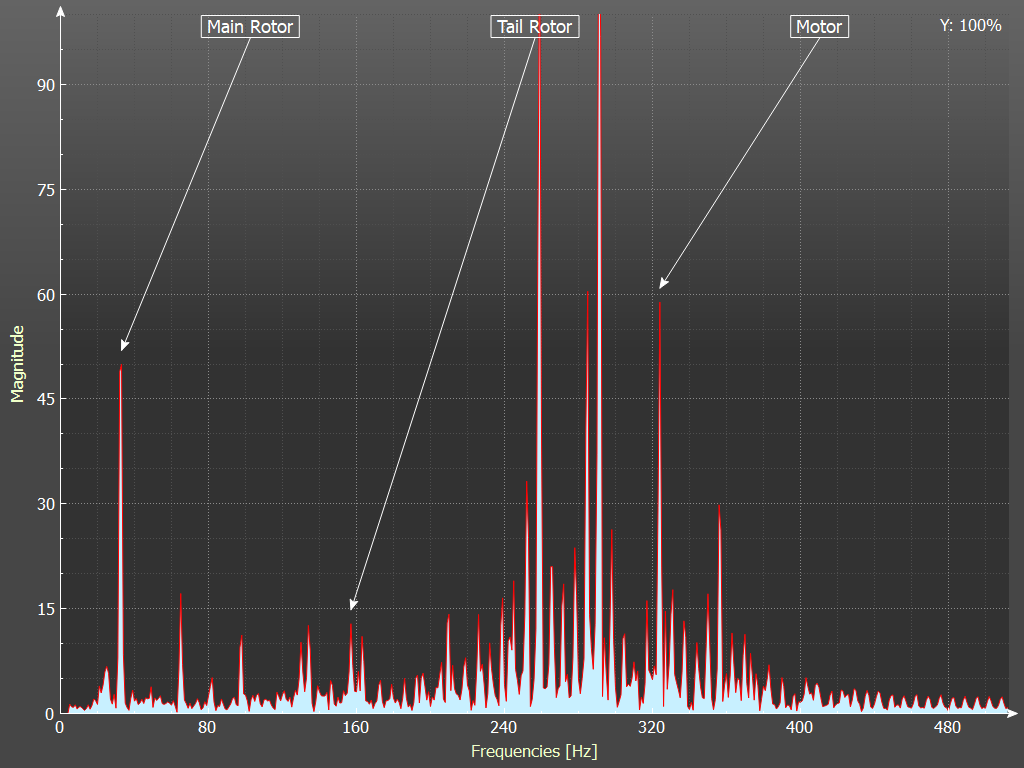Click the 240 tick label on frequency axis
The width and height of the screenshot is (1024, 768).
(x=503, y=727)
